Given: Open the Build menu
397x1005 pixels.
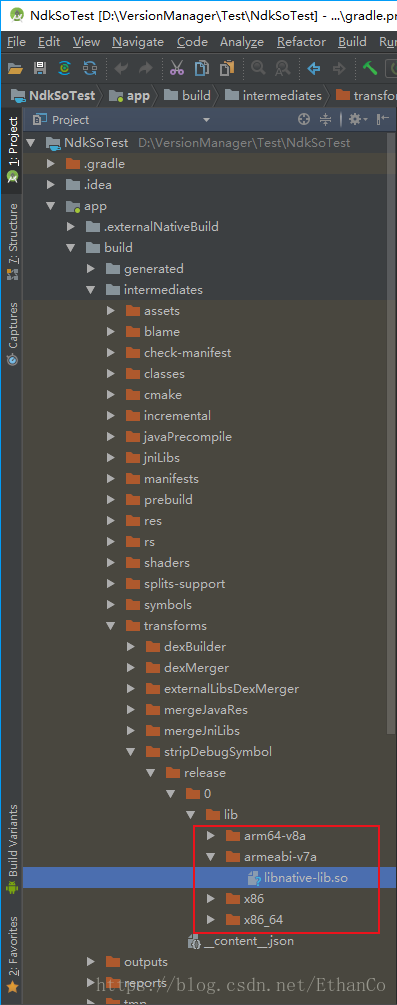Looking at the screenshot, I should 353,42.
